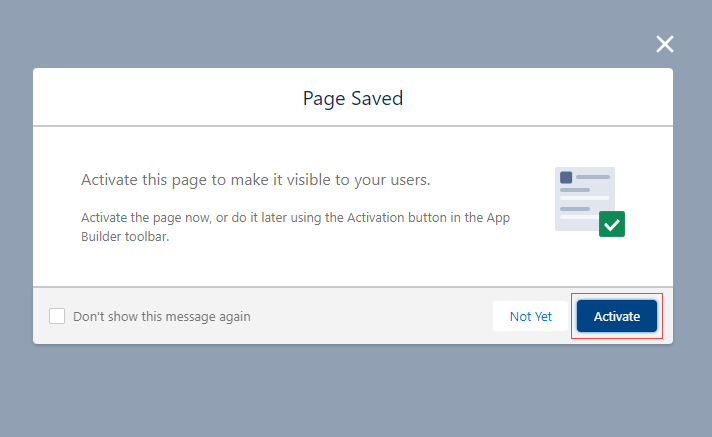Click the "Don't show this message again" label
Viewport: 712px width, 437px height.
[162, 316]
